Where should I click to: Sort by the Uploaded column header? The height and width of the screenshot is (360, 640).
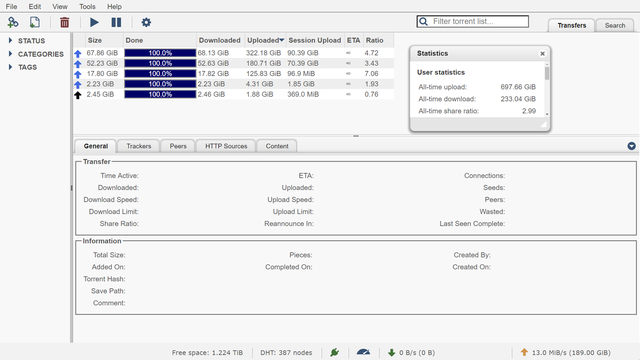point(265,40)
